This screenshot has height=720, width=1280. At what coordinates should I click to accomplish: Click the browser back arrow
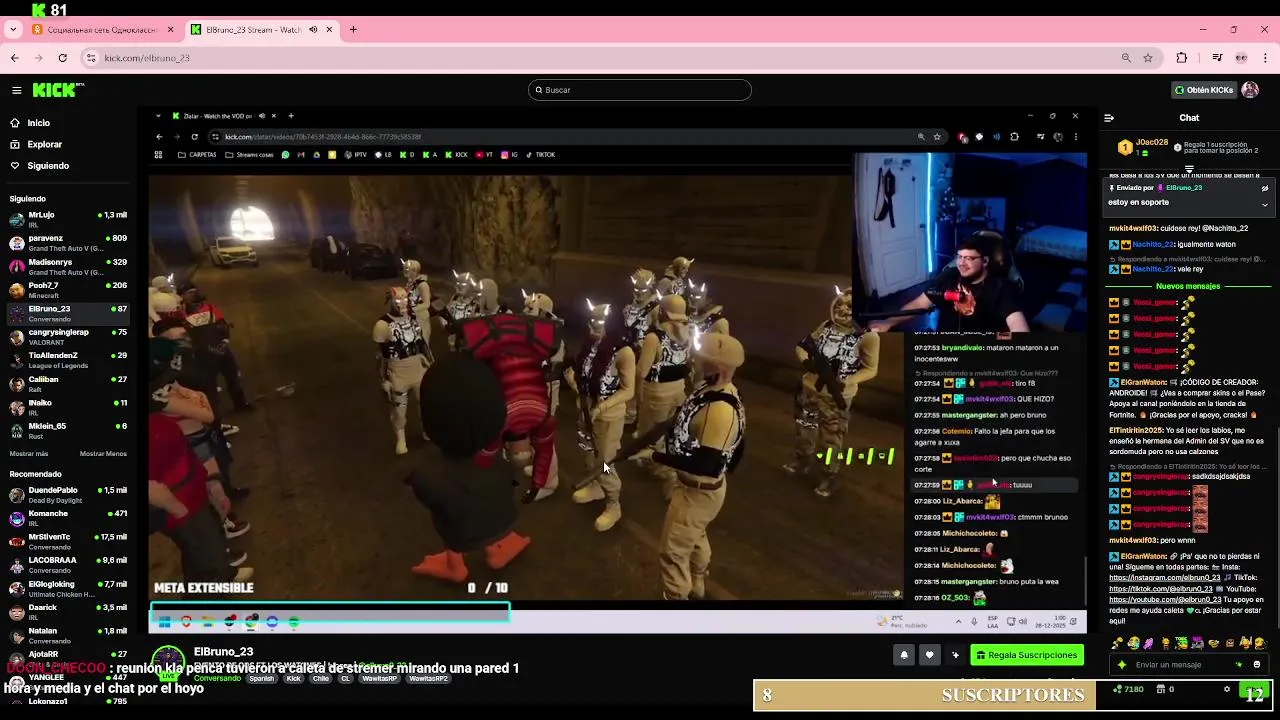[x=14, y=58]
